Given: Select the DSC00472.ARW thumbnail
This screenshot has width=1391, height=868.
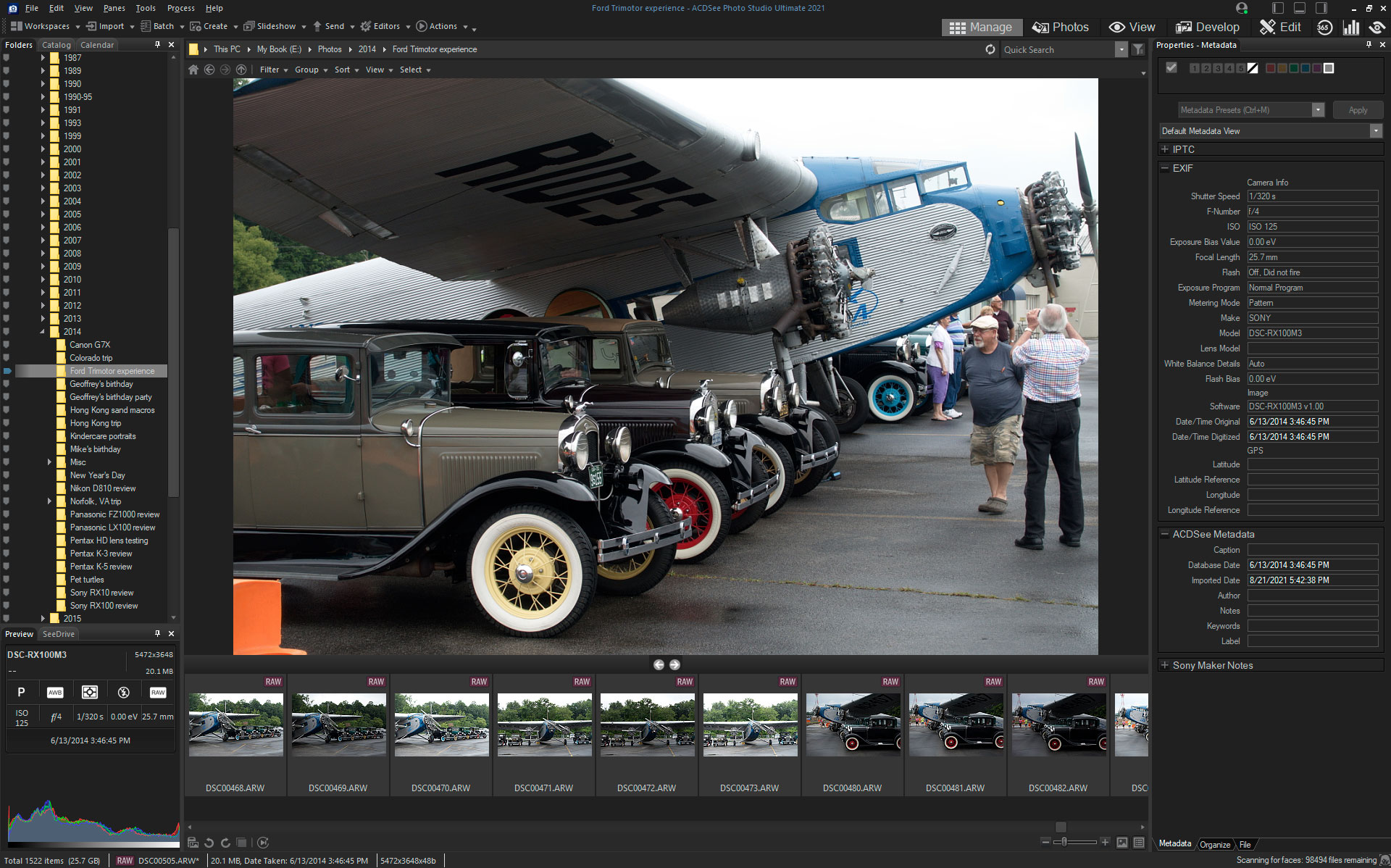Looking at the screenshot, I should pos(647,725).
